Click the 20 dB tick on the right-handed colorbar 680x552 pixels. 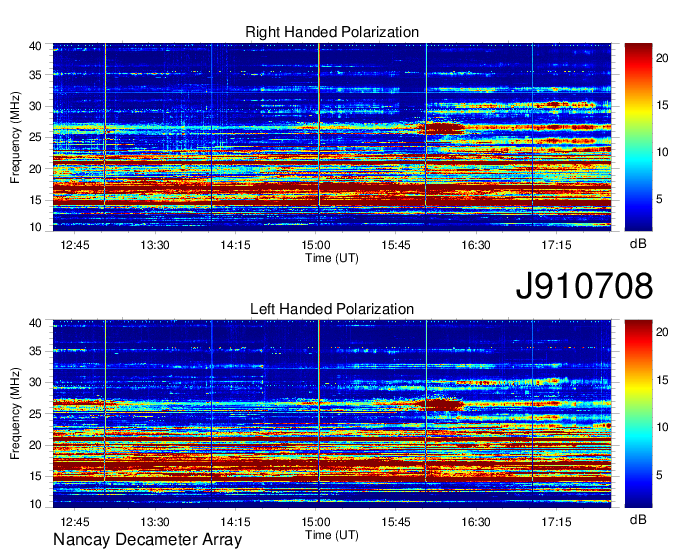point(662,58)
